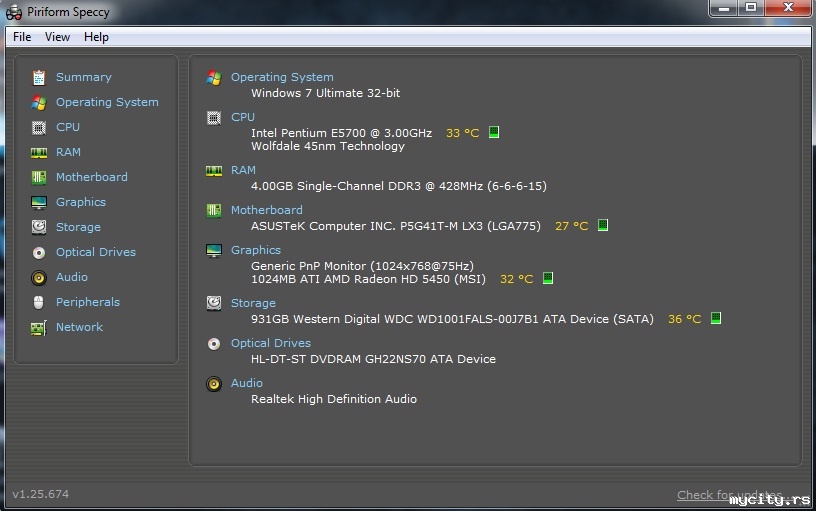
Task: Open Motherboard page from sidebar
Action: coord(92,177)
